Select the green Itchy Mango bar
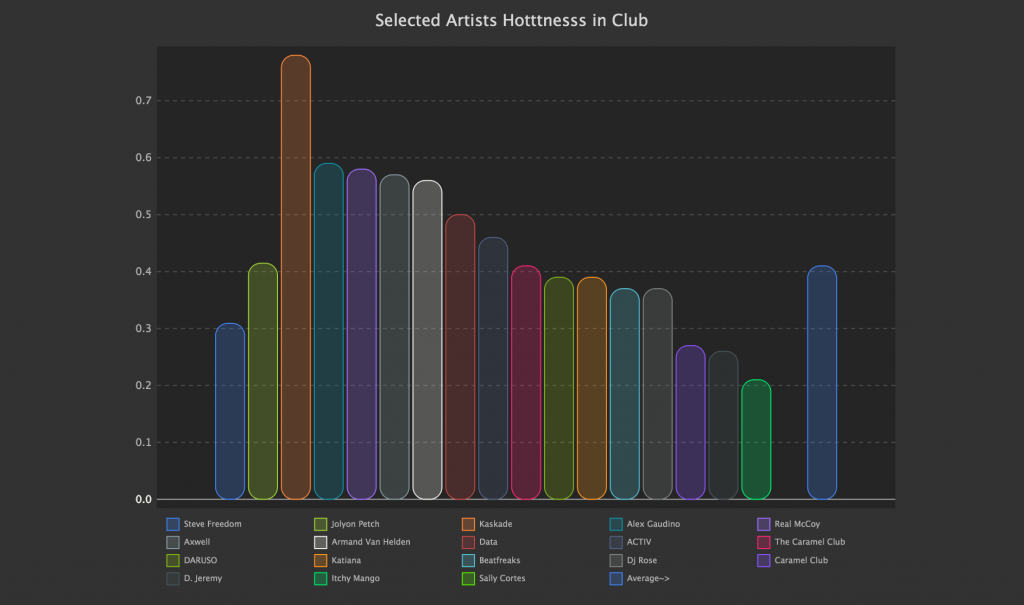Screen dimensions: 1024x605 [x=756, y=439]
